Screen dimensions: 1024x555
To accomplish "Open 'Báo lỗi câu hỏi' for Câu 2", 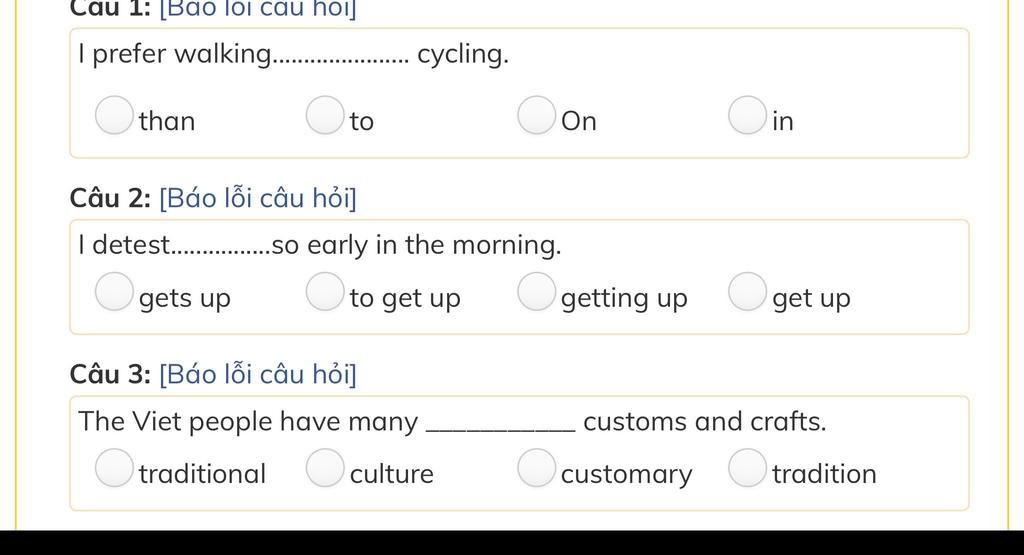I will pos(258,198).
